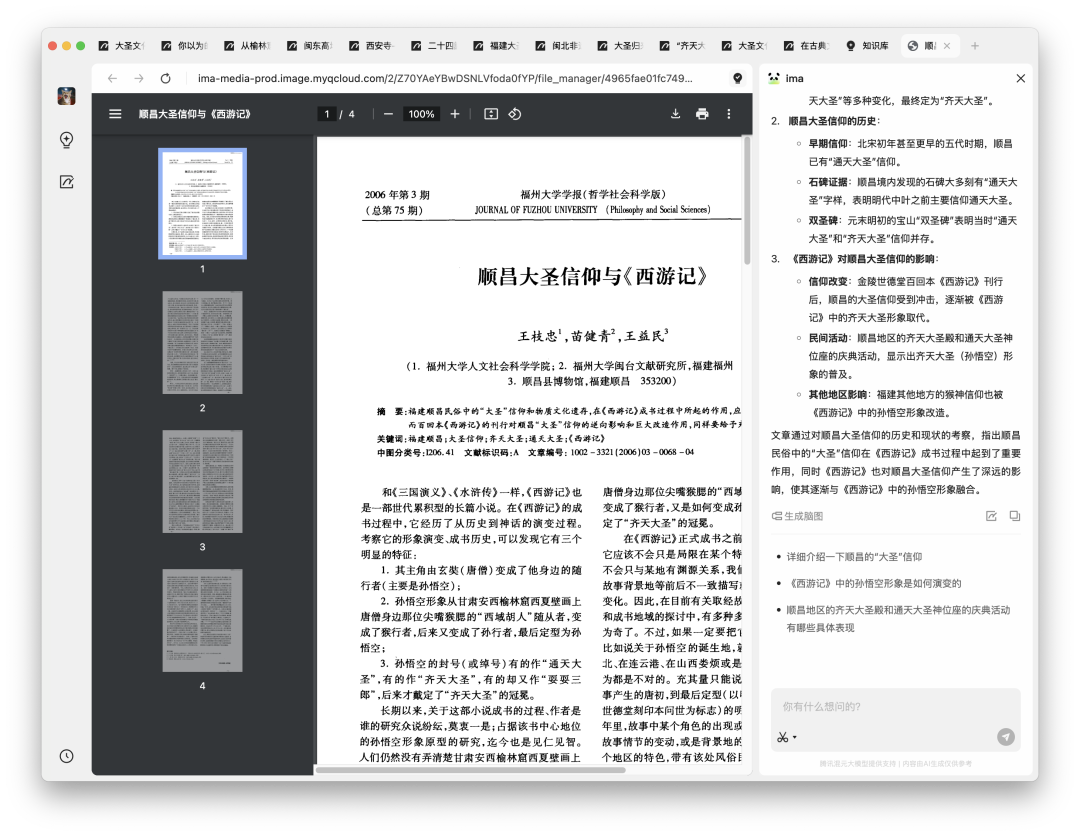
Task: Select page 3 thumbnail
Action: pos(202,481)
